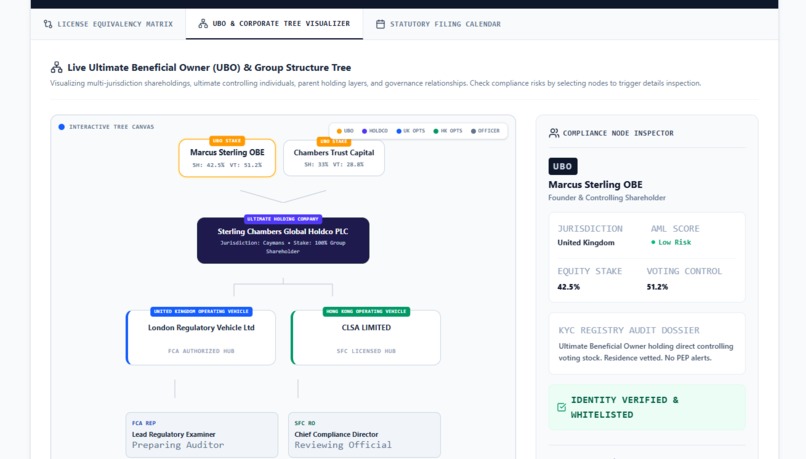Screen dimensions: 806x459
Task: Click the Live UBO & Group Structure Tree heading
Action: coord(209,67)
